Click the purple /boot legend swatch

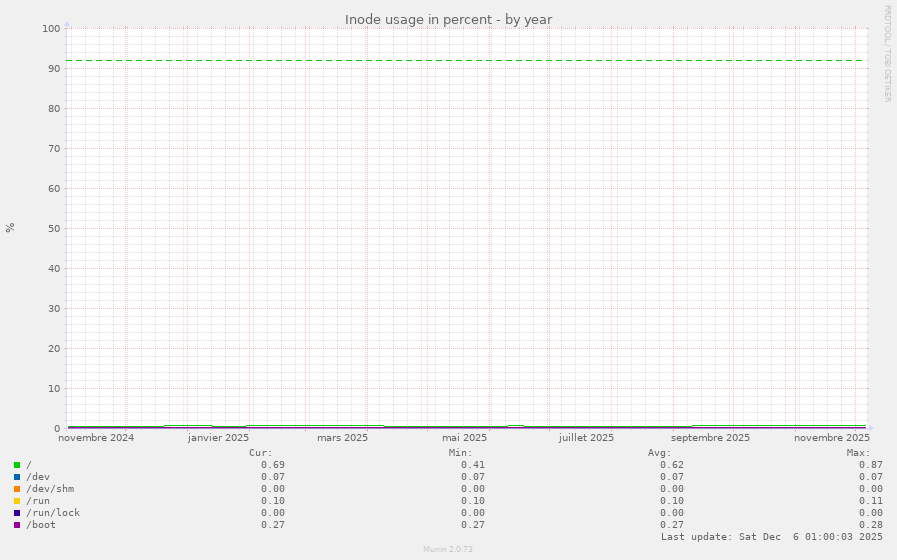(17, 525)
